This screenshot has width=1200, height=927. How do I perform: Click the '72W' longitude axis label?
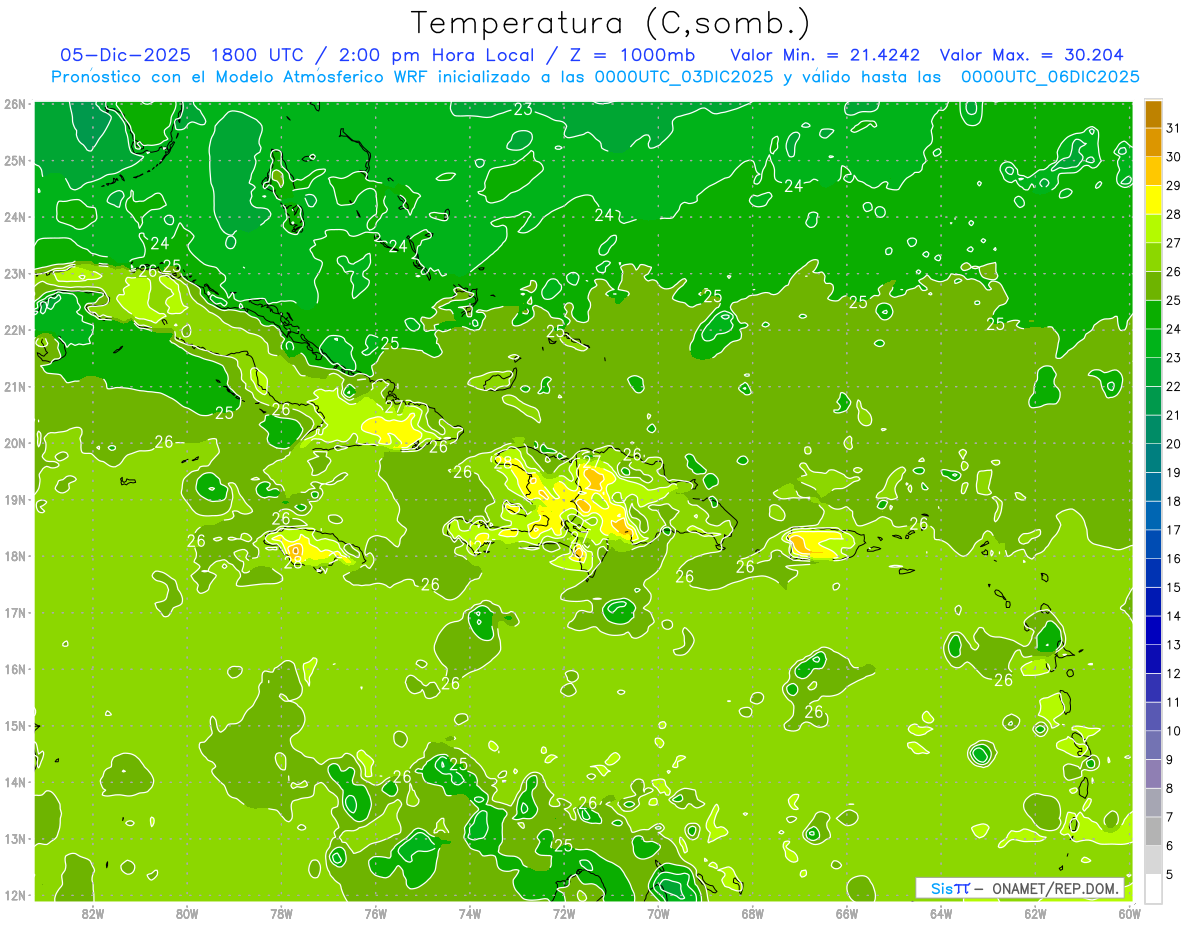[x=564, y=912]
